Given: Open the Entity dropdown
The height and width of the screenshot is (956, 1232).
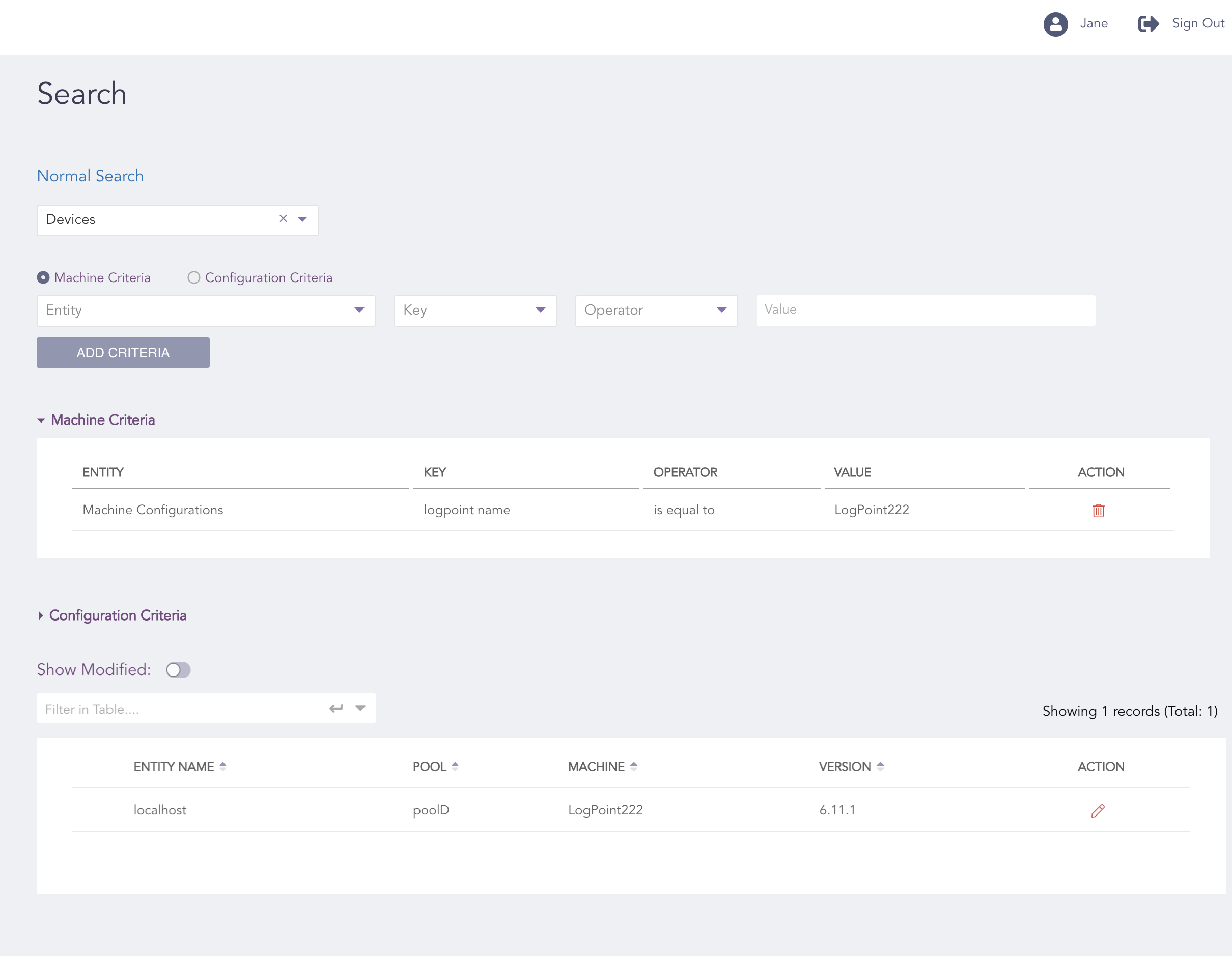Looking at the screenshot, I should (x=206, y=310).
